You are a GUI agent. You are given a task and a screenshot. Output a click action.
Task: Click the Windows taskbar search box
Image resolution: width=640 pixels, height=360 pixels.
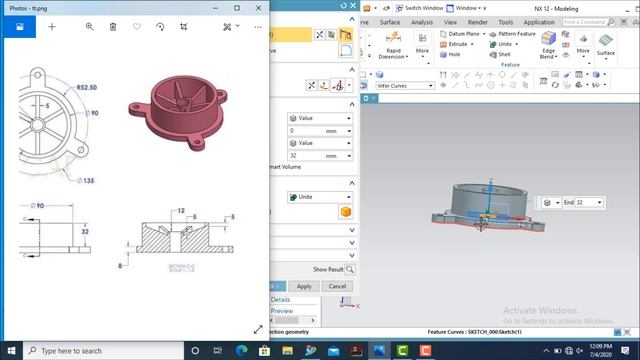(x=103, y=351)
